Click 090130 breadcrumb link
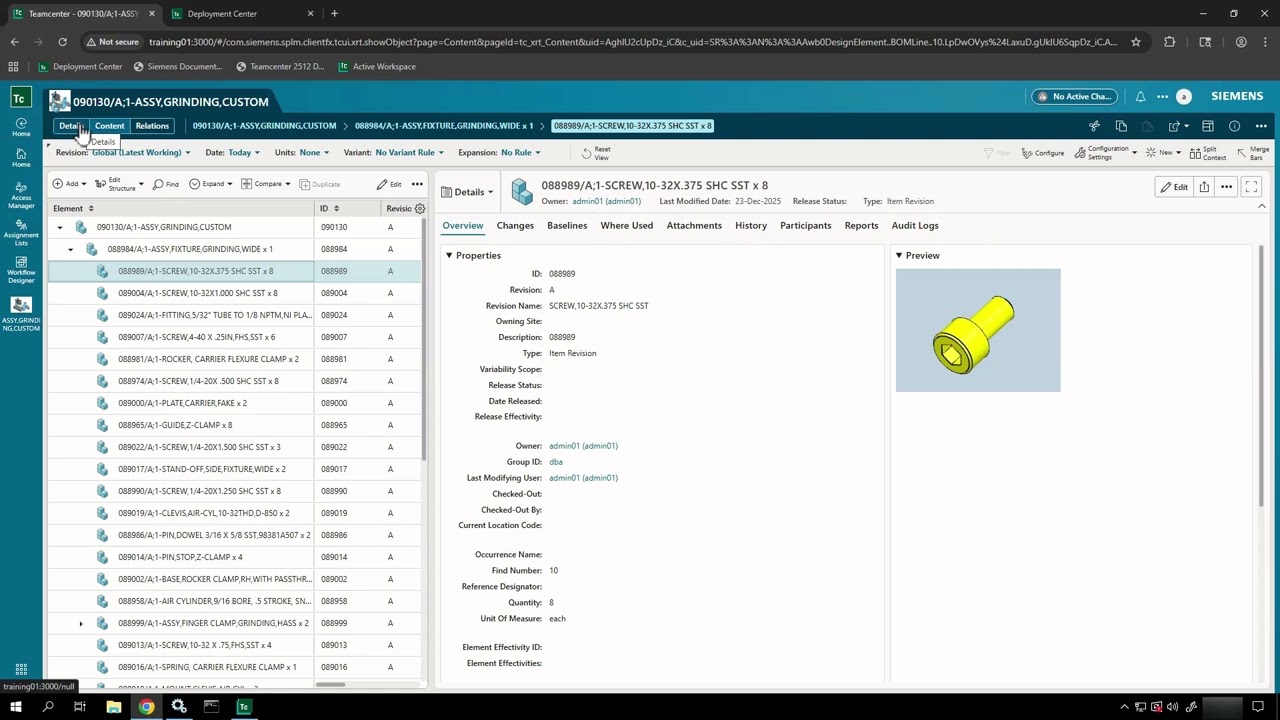Viewport: 1280px width, 720px height. (x=264, y=126)
